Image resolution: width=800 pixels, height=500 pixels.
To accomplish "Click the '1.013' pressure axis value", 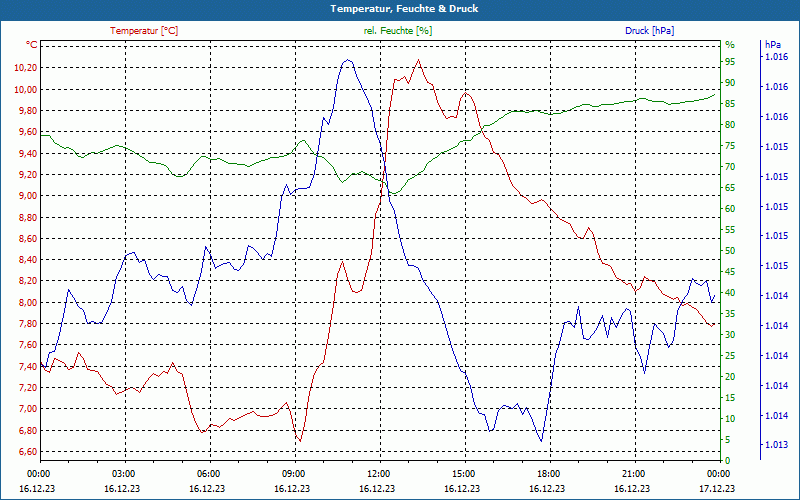I will coord(776,445).
